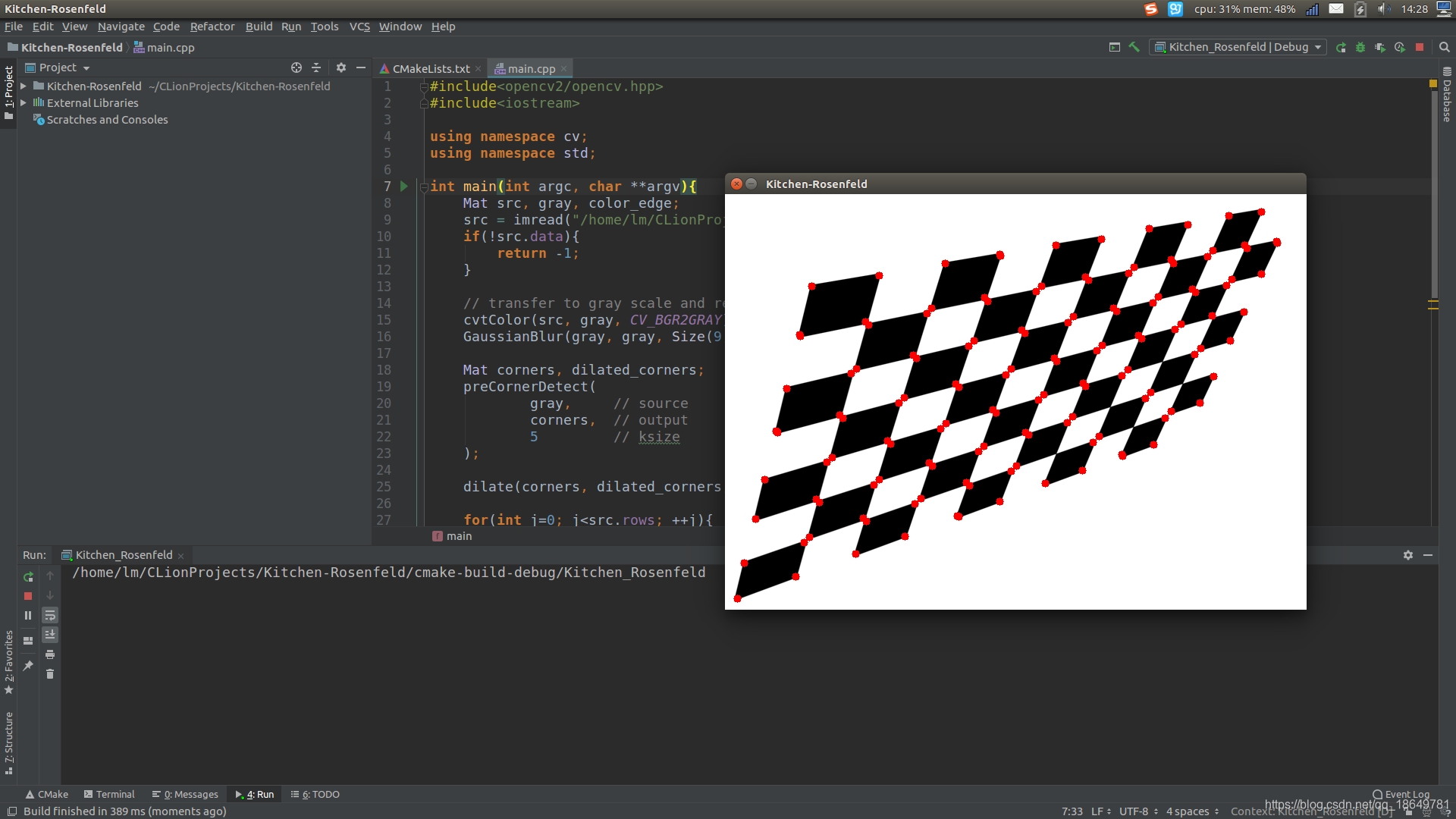Start debugging with the bug icon
Screen dimensions: 1456x819
1360,47
